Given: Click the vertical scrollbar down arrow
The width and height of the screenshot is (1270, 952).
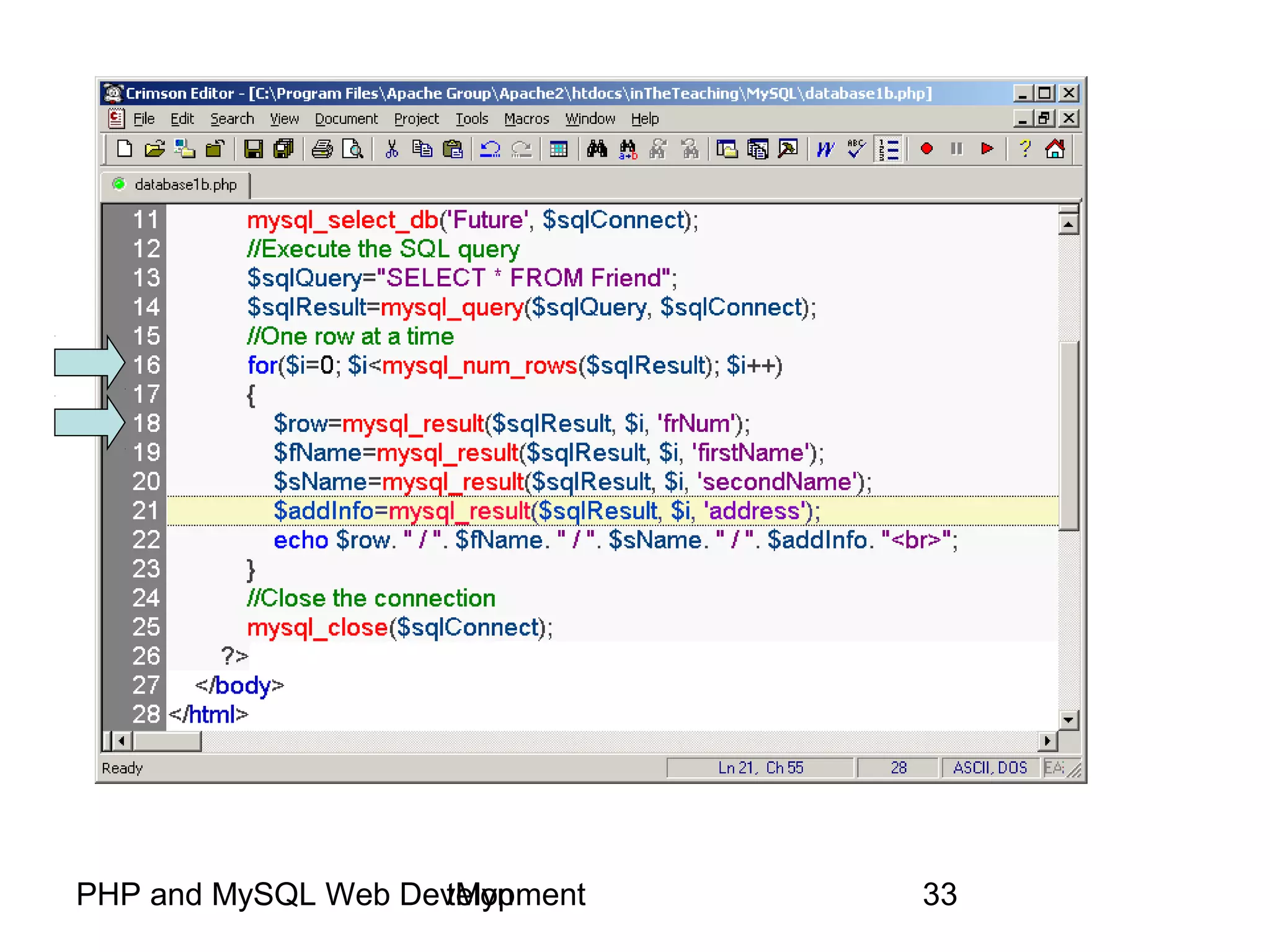Looking at the screenshot, I should coord(1068,720).
